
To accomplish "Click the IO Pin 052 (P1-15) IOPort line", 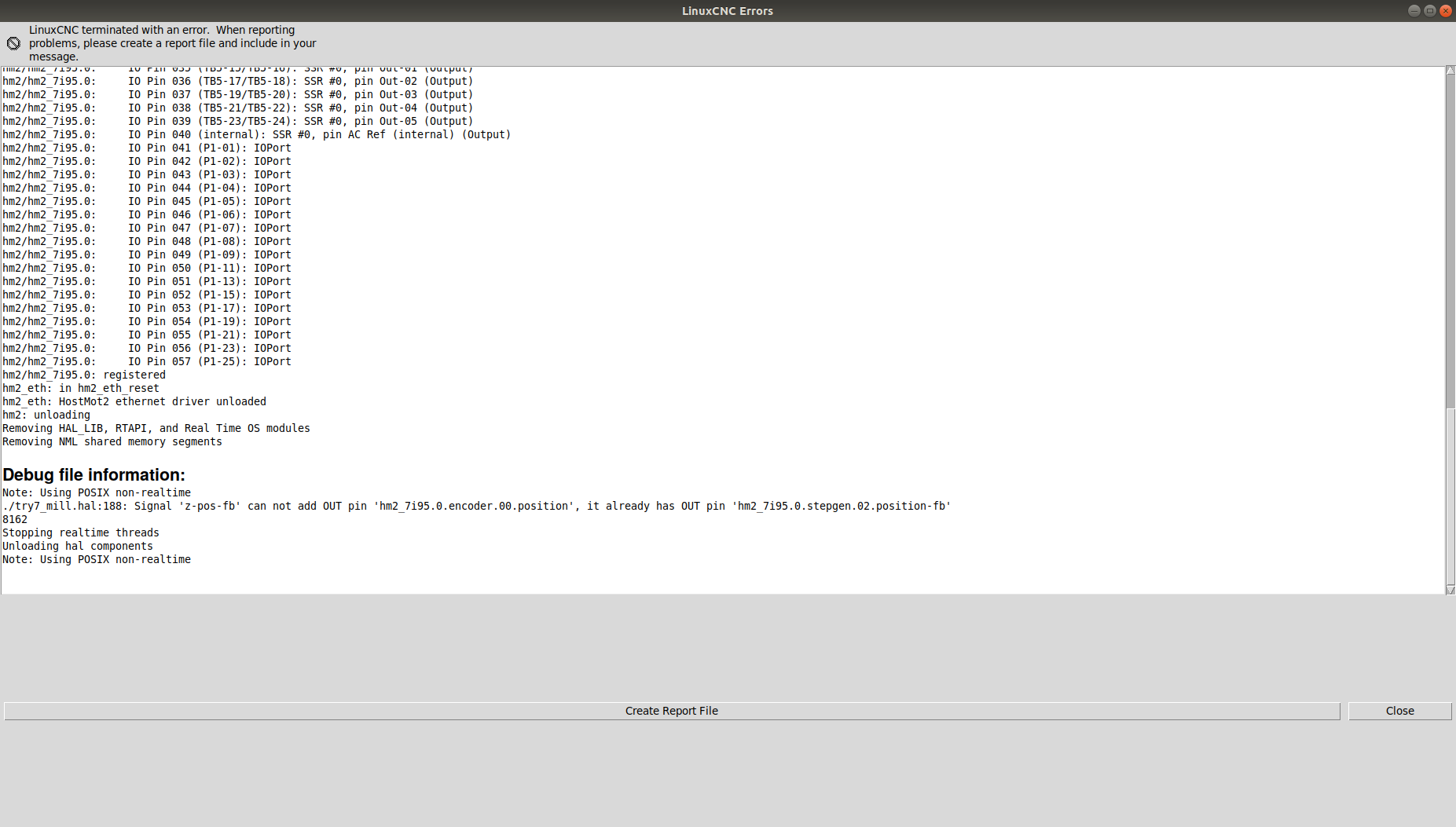I will 147,295.
